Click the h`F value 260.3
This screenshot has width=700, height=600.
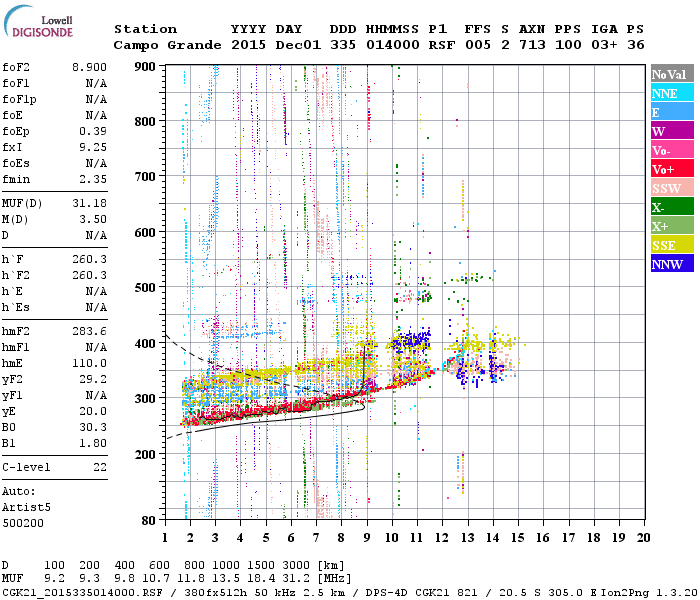coord(89,259)
